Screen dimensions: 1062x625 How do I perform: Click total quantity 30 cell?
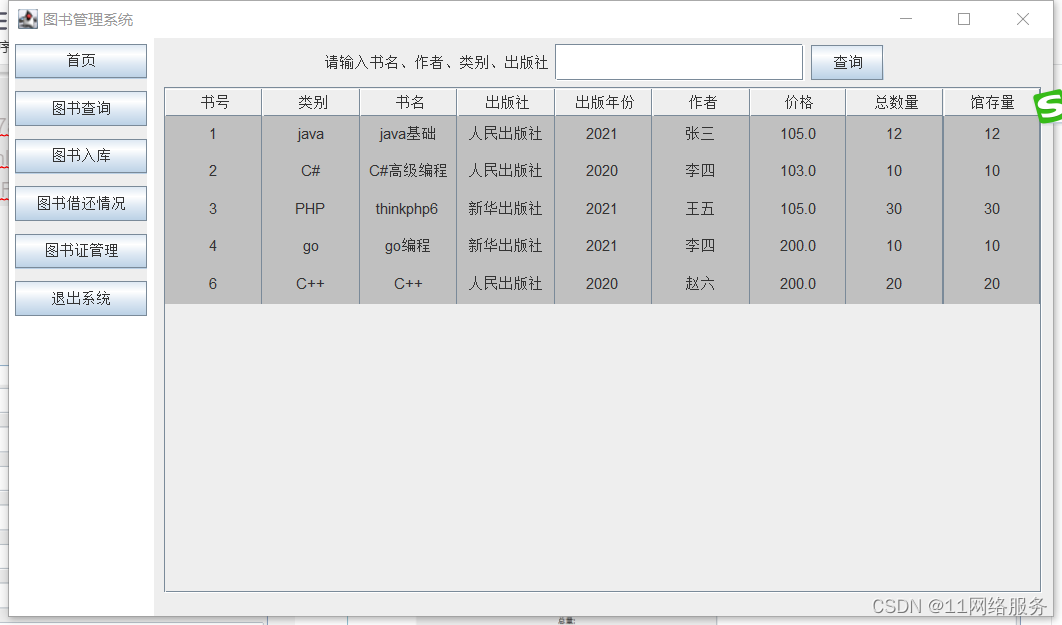895,209
